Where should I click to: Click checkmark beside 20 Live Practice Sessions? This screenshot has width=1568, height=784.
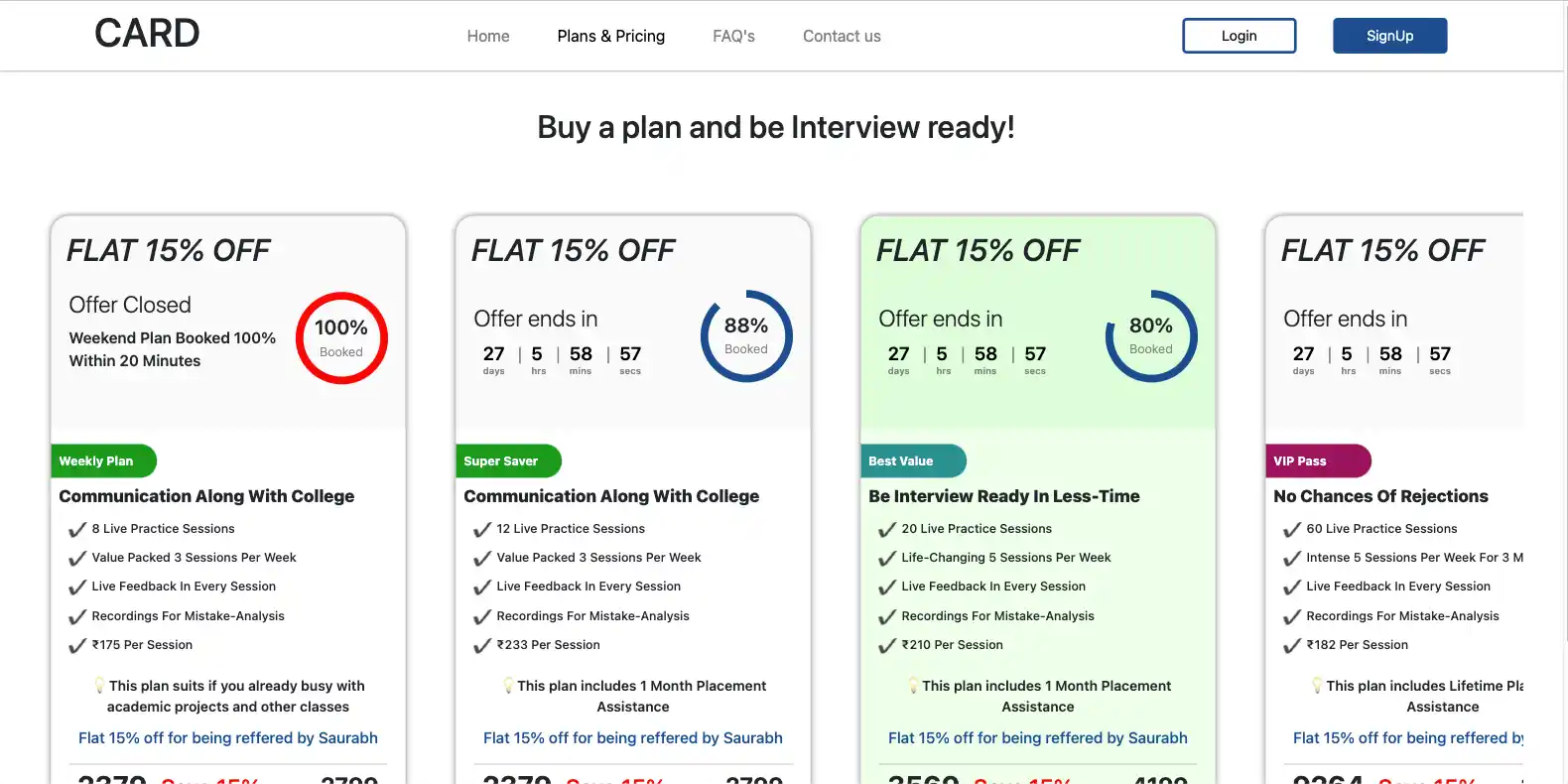(x=887, y=530)
